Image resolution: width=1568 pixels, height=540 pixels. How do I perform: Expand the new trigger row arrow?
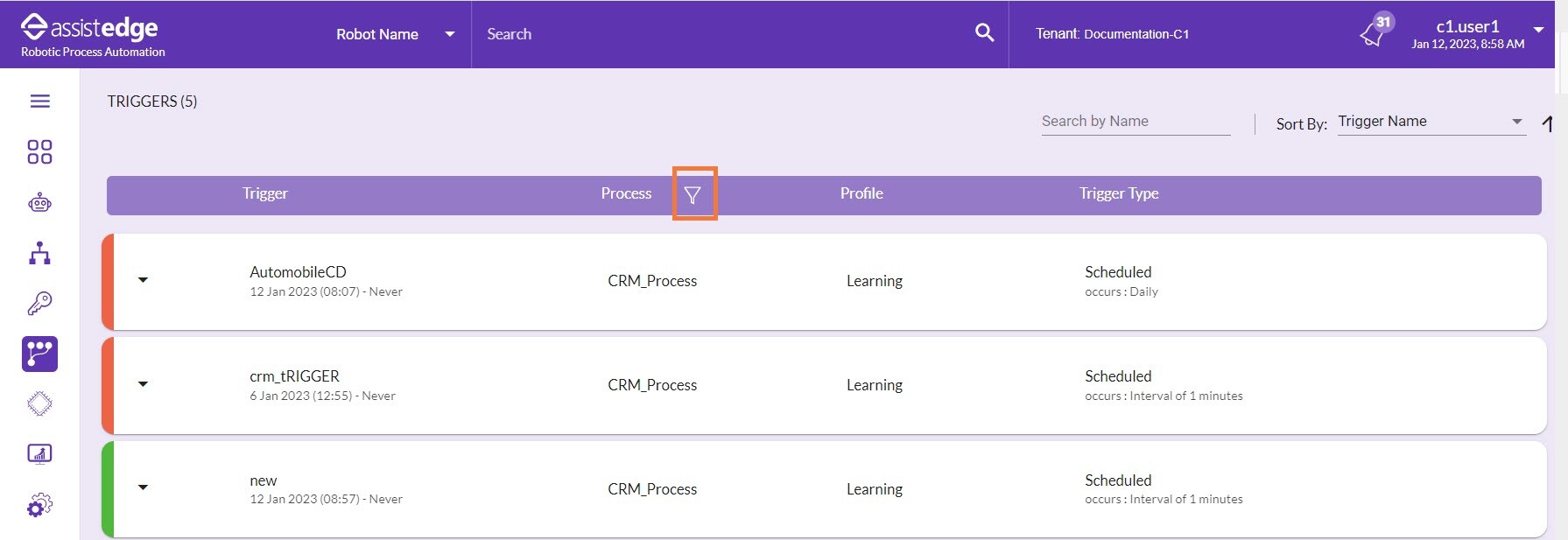pyautogui.click(x=143, y=487)
